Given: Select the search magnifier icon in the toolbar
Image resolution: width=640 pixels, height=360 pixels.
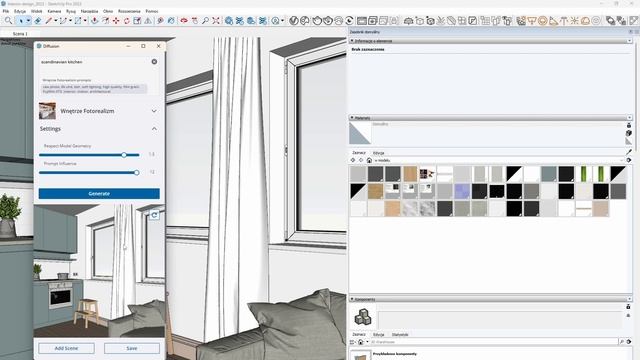Looking at the screenshot, I should [8, 20].
